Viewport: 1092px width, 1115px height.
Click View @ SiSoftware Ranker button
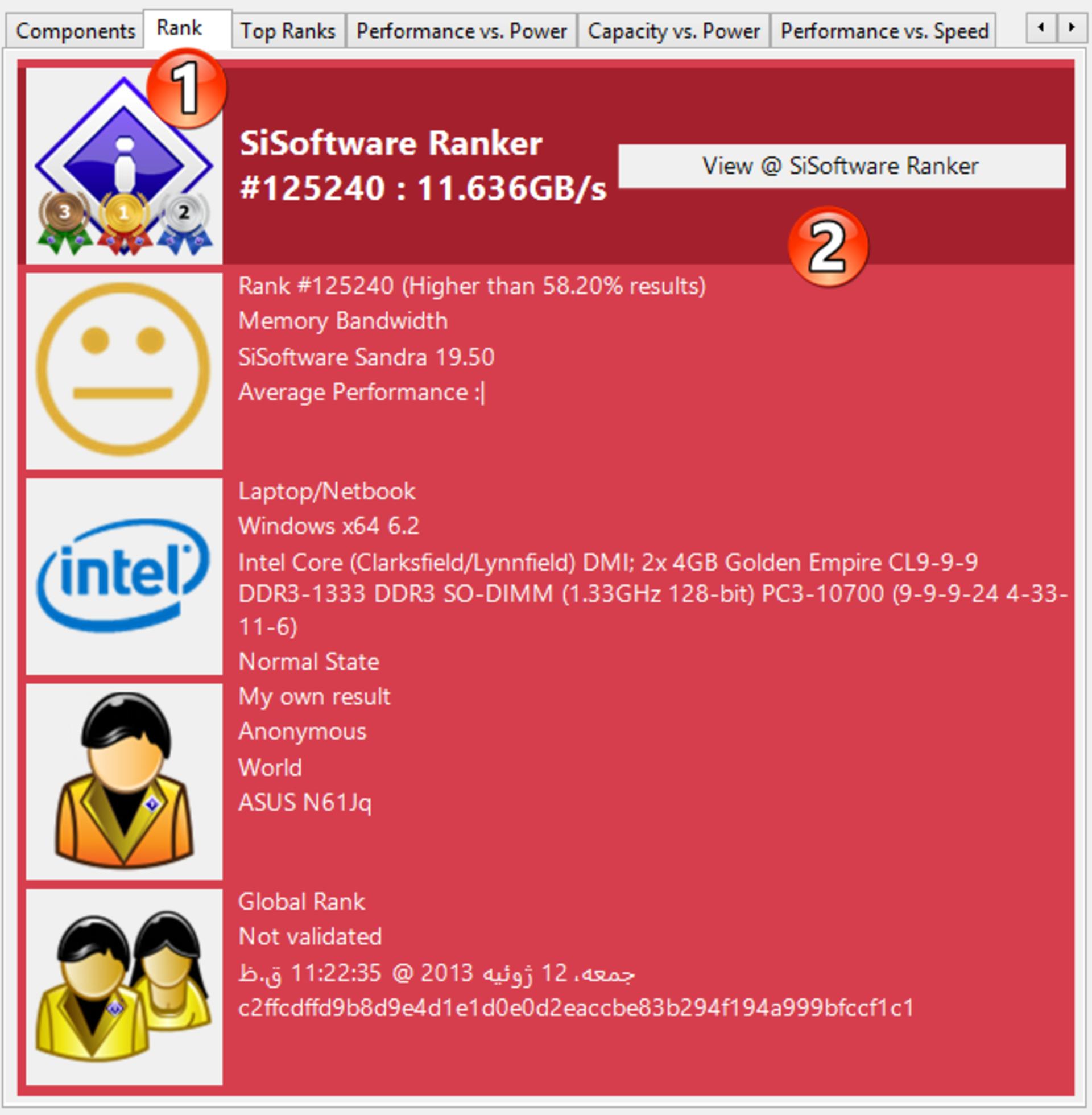841,166
